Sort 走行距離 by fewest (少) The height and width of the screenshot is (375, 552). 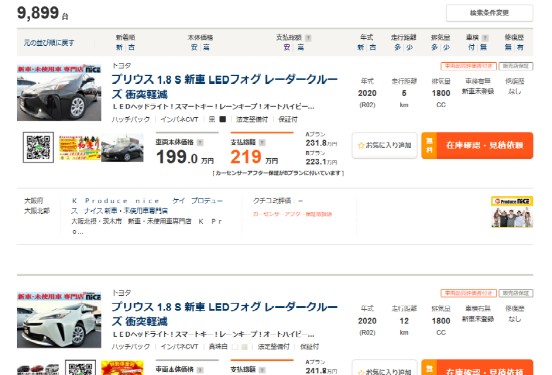(x=409, y=47)
